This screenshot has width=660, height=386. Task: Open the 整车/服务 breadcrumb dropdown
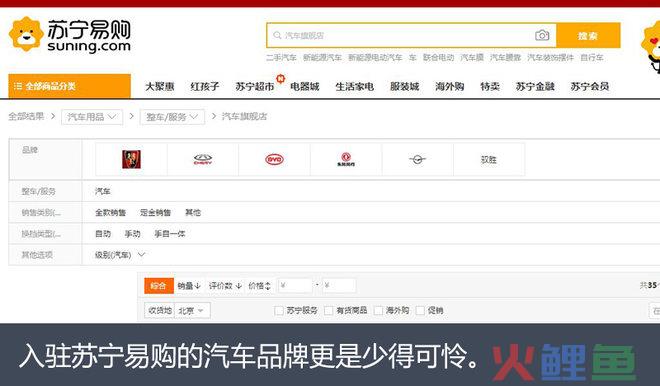point(173,117)
